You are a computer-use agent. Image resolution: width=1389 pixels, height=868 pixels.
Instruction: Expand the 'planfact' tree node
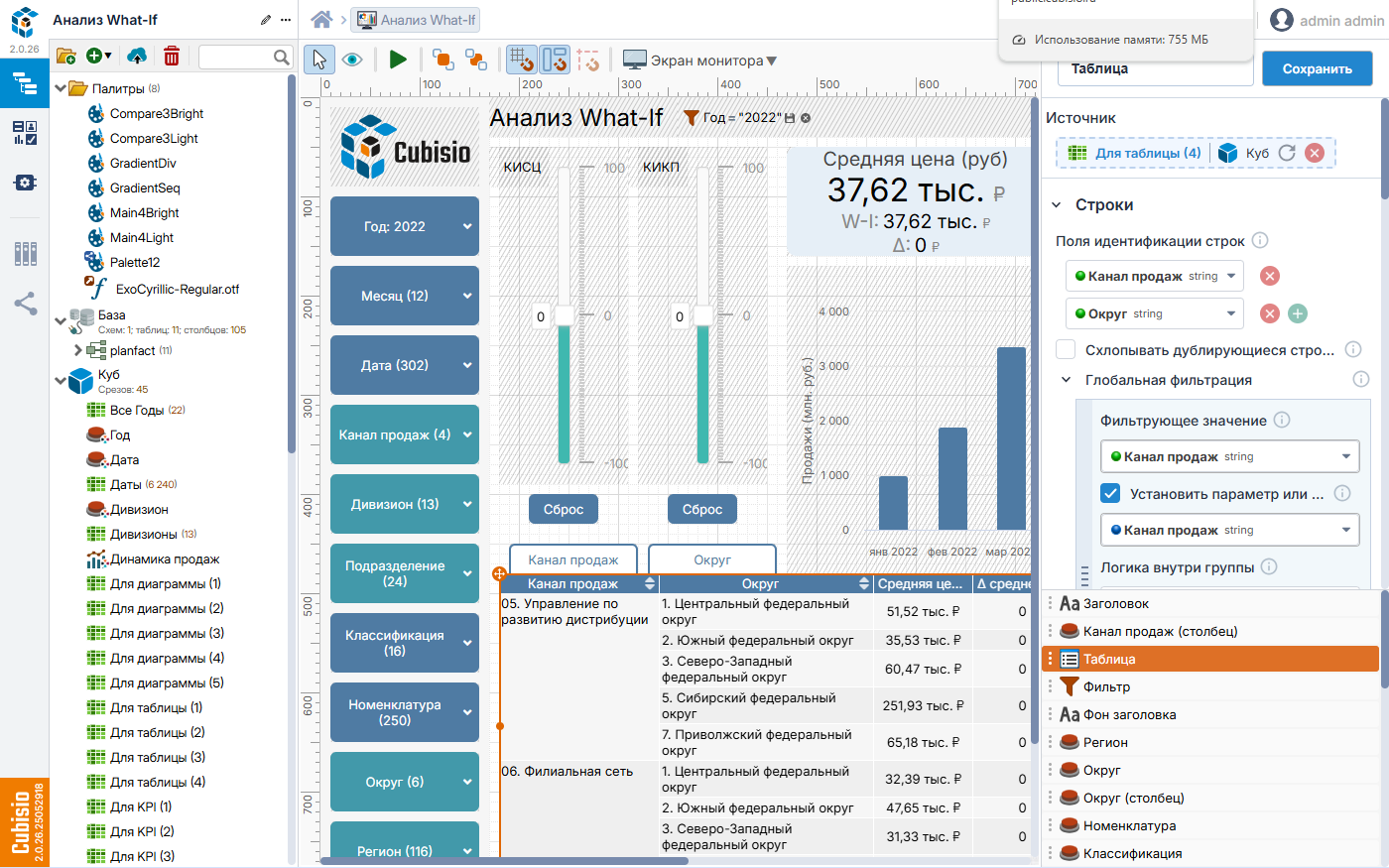click(x=78, y=350)
